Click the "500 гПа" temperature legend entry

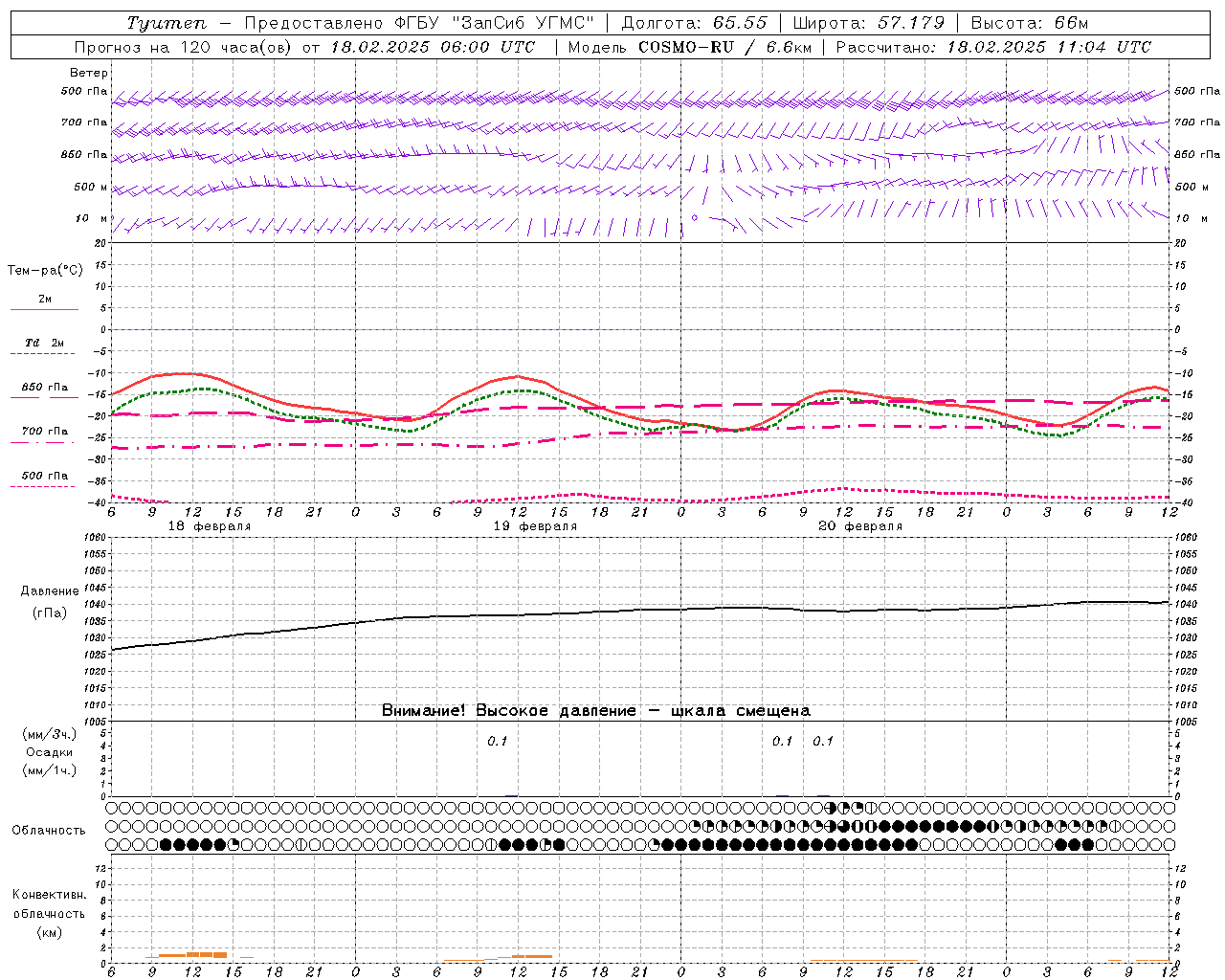click(x=45, y=476)
